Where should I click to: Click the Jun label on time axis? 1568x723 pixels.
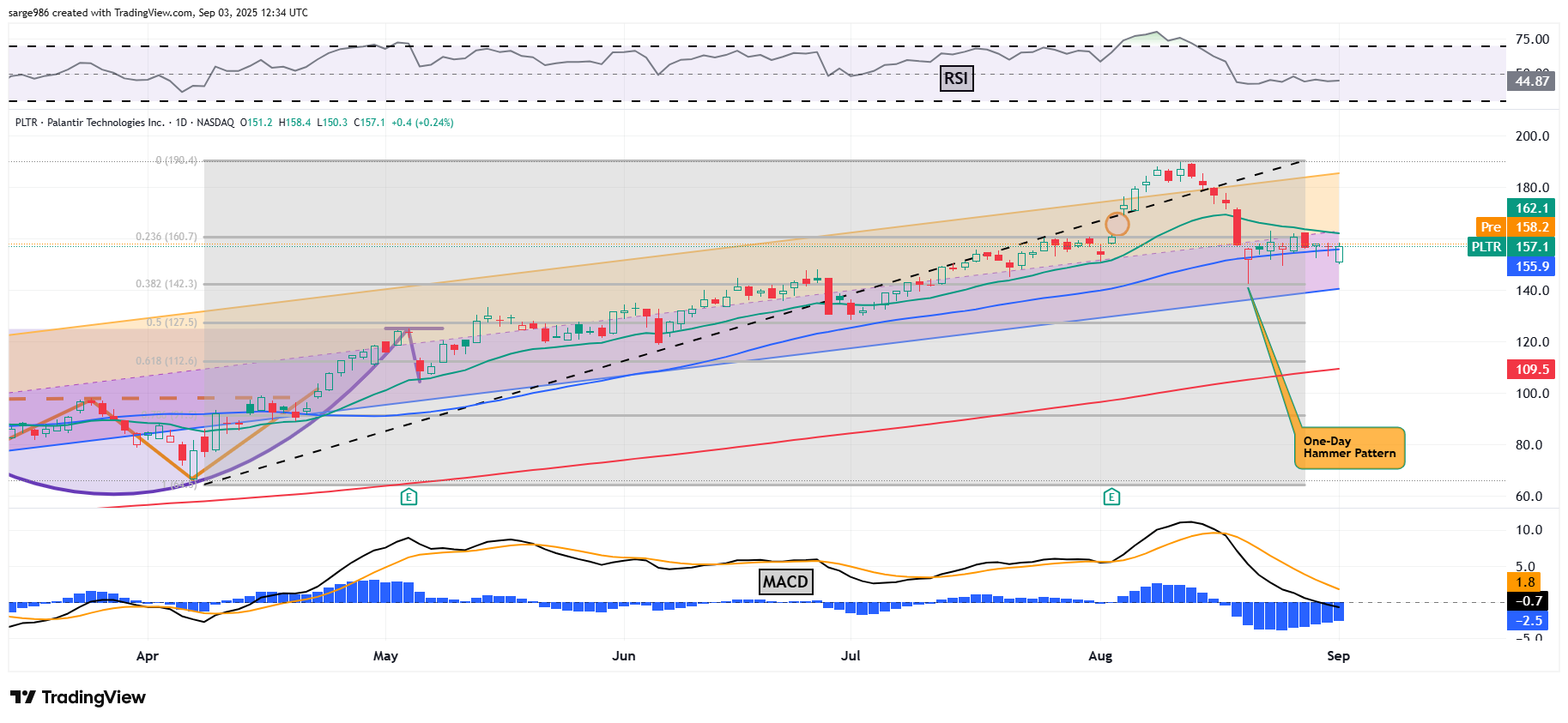tap(624, 656)
